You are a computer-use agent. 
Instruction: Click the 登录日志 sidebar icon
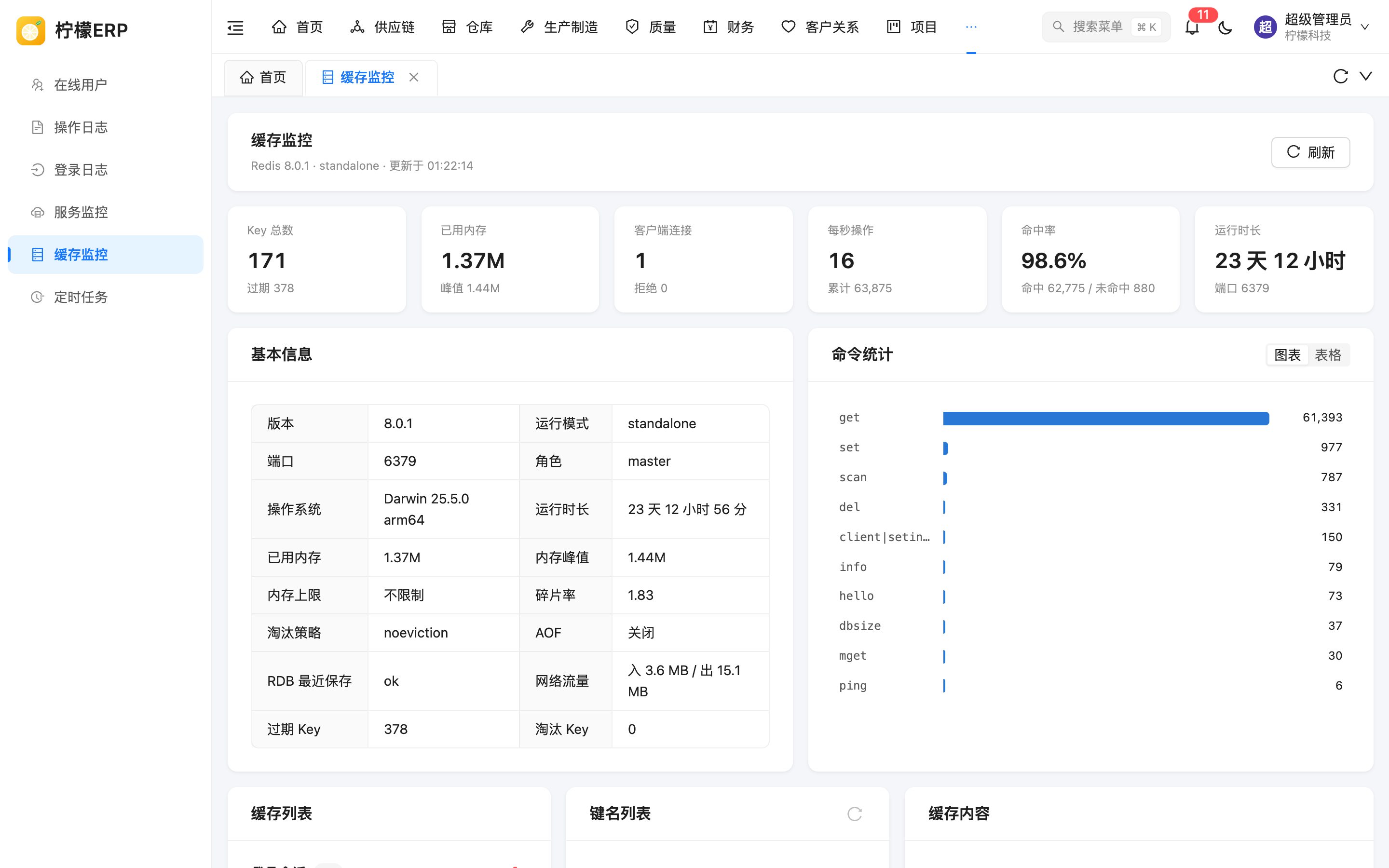37,170
